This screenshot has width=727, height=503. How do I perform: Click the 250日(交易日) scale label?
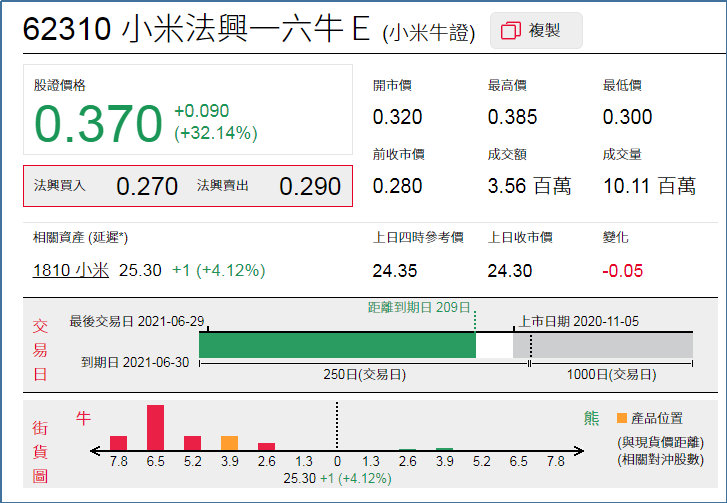(x=364, y=375)
